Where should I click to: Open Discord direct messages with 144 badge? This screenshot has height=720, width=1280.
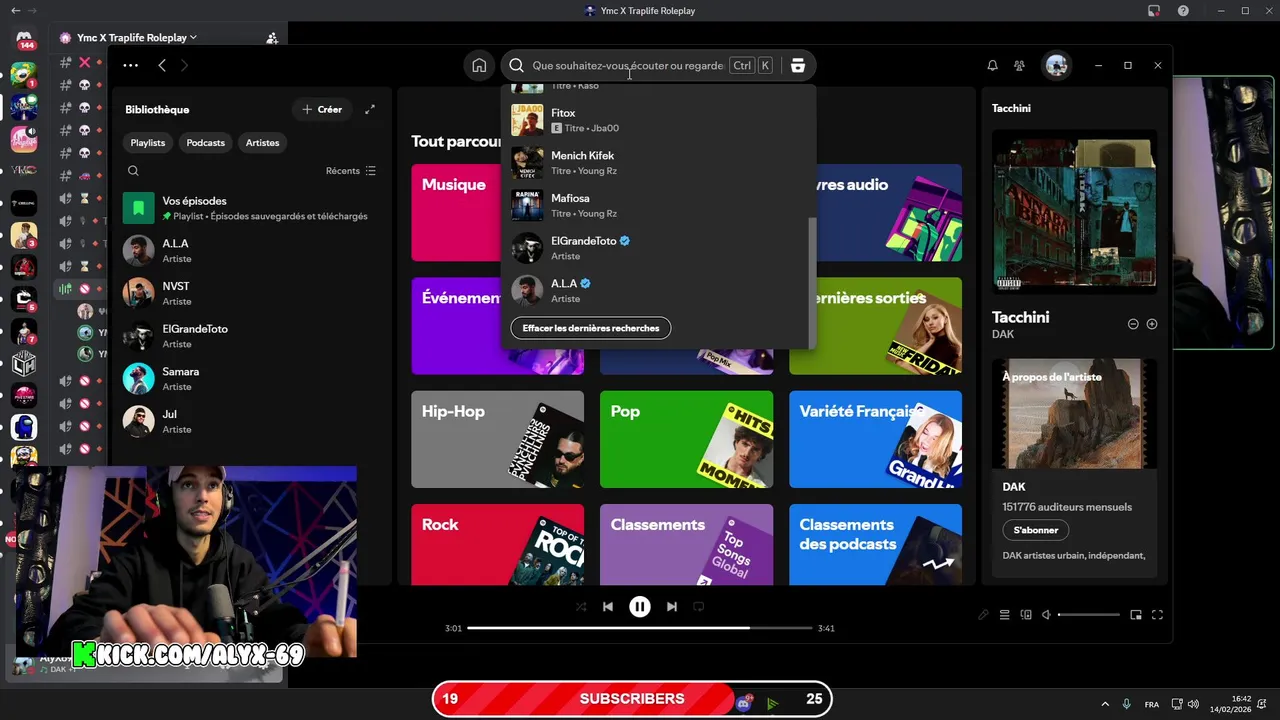[x=24, y=38]
